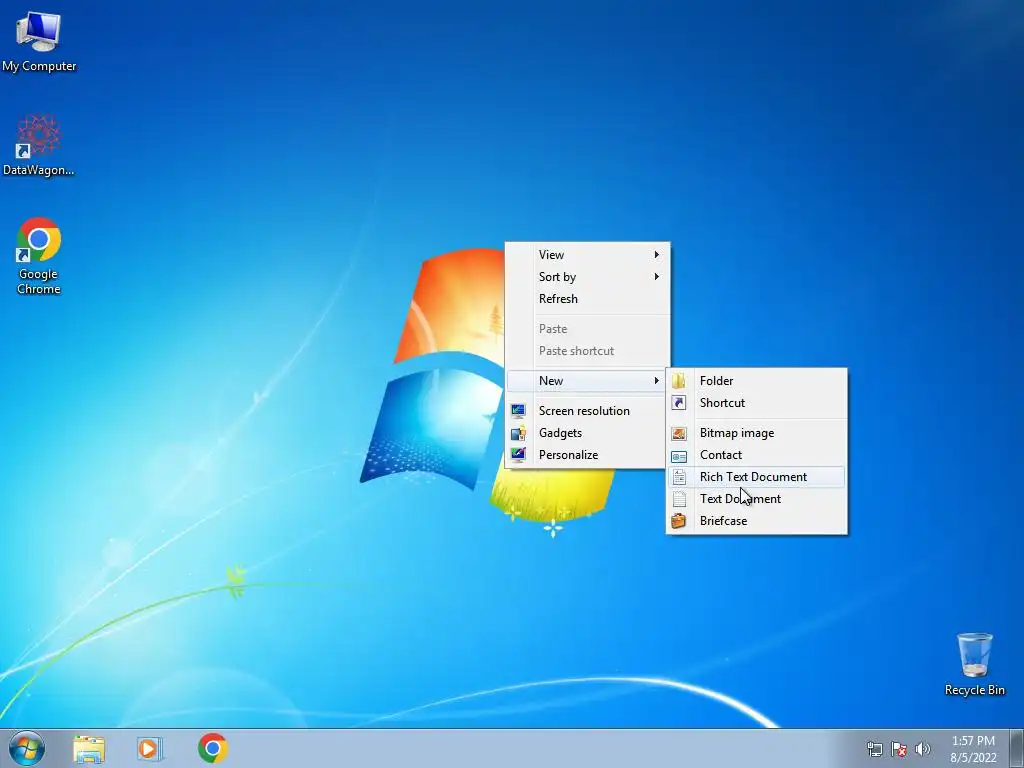The width and height of the screenshot is (1024, 768).
Task: Choose Refresh from the context menu
Action: (x=588, y=299)
